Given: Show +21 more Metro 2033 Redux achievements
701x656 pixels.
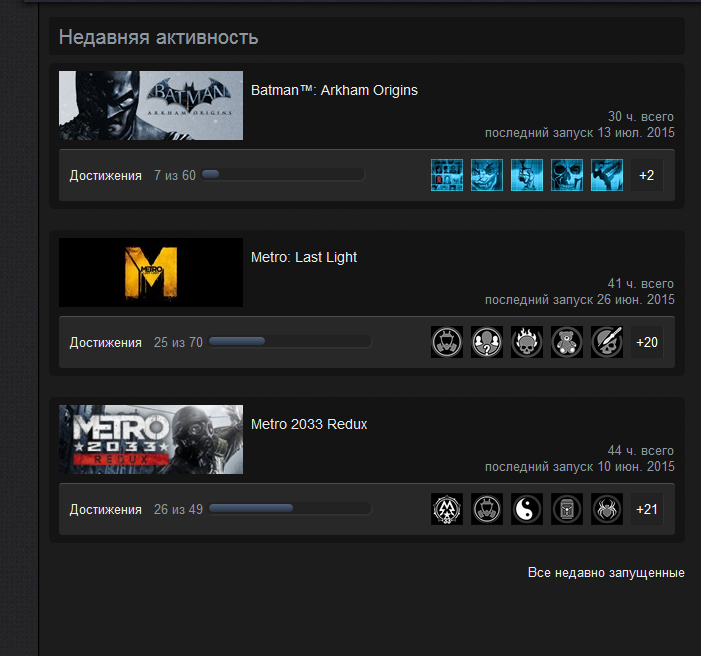Looking at the screenshot, I should [x=647, y=509].
